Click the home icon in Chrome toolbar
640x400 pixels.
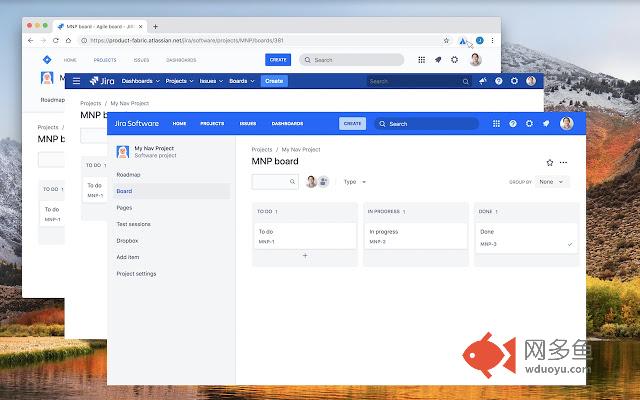pyautogui.click(x=68, y=40)
